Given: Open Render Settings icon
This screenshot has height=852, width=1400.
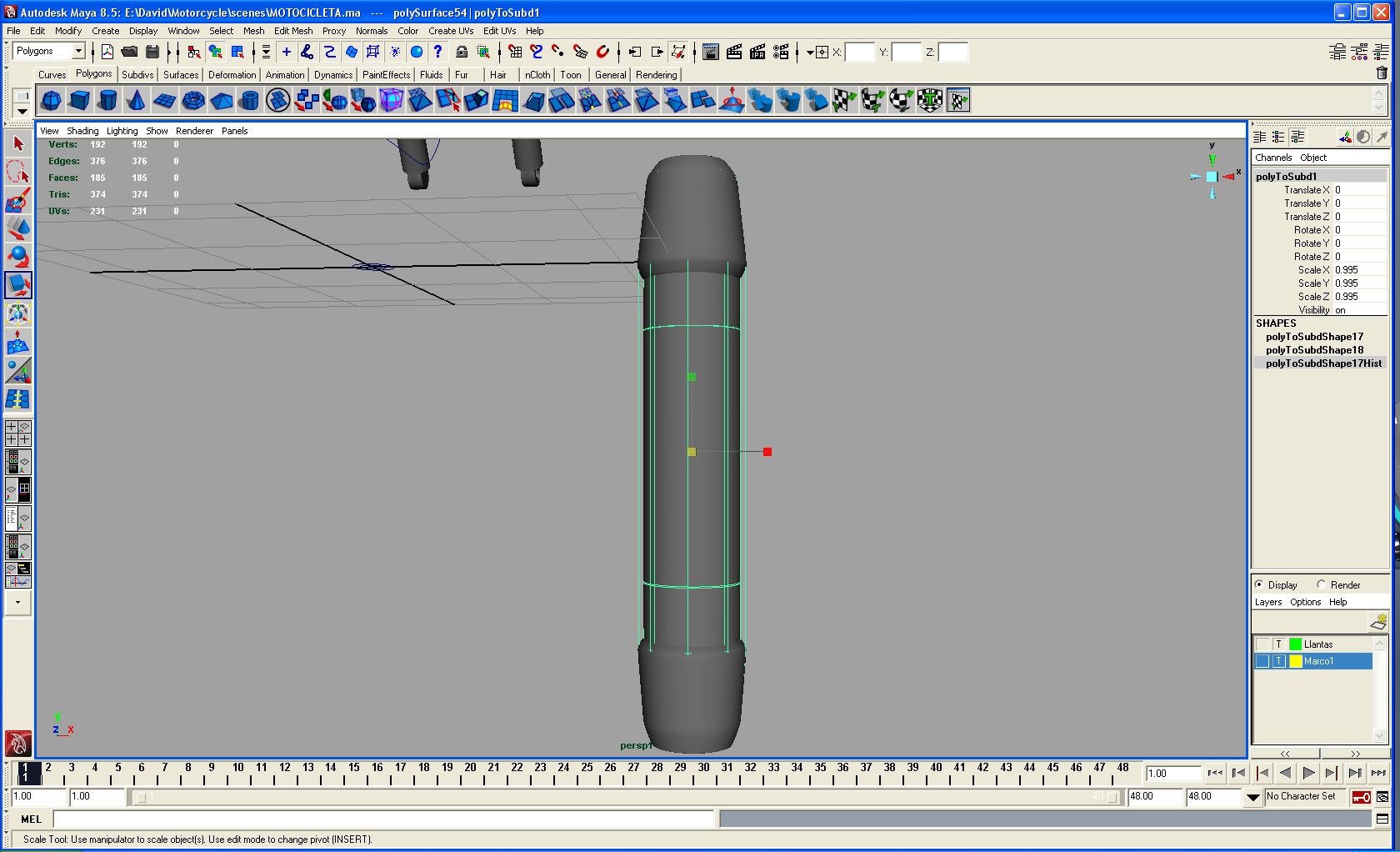Looking at the screenshot, I should click(781, 52).
